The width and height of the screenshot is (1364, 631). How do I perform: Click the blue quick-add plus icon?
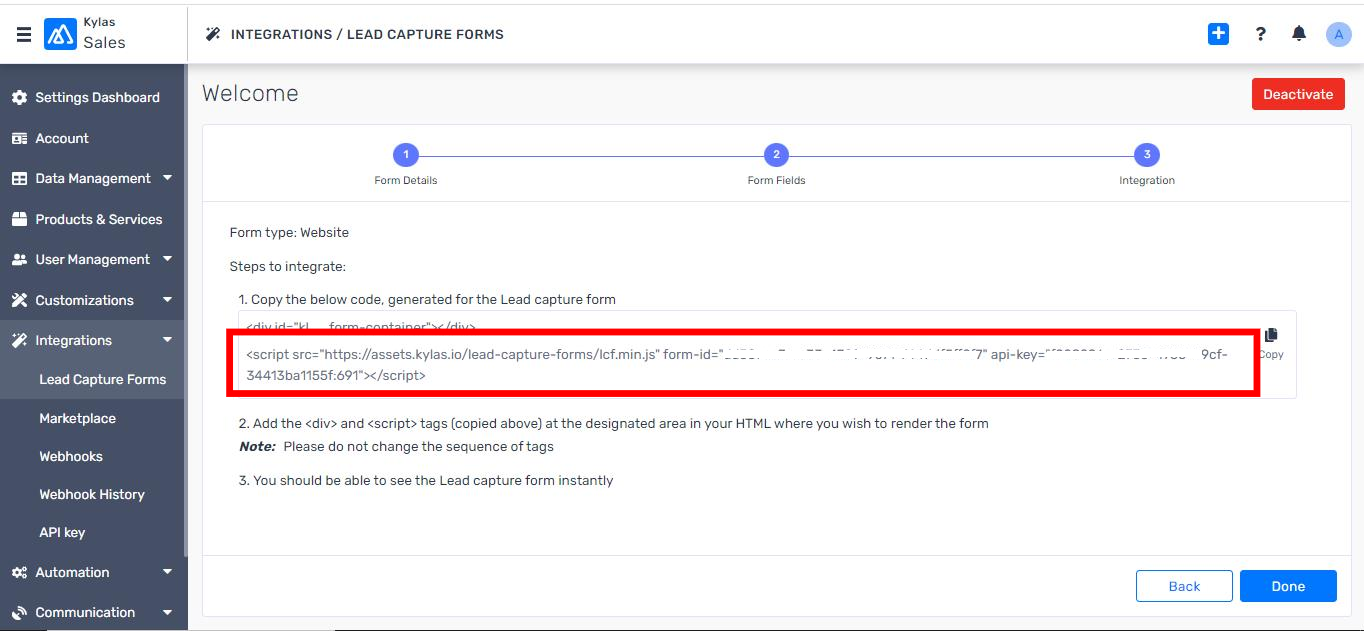(1218, 34)
